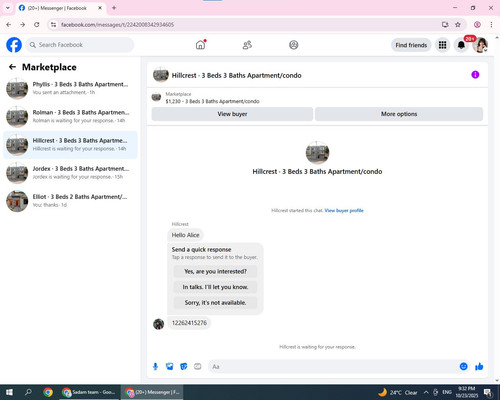Click the large listing photo in chat center

click(x=317, y=153)
